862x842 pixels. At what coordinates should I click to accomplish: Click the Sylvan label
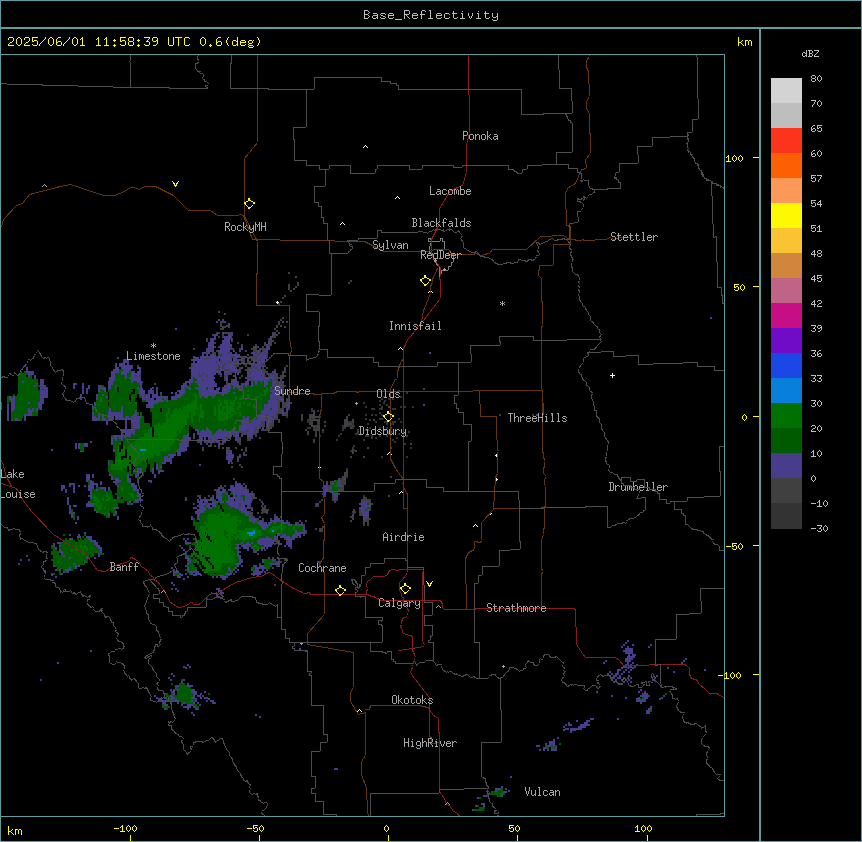point(390,245)
